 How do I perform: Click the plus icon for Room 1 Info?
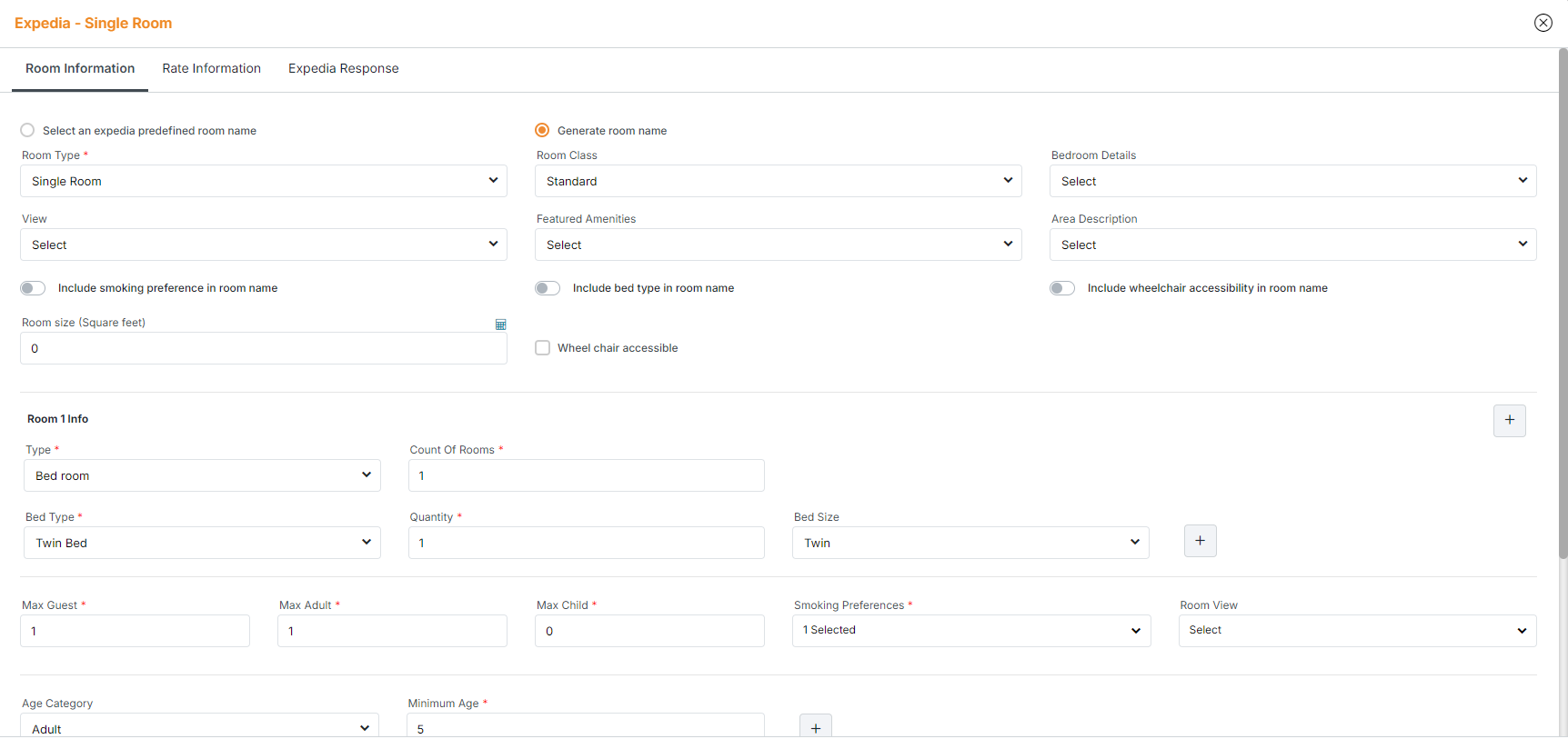[1509, 420]
